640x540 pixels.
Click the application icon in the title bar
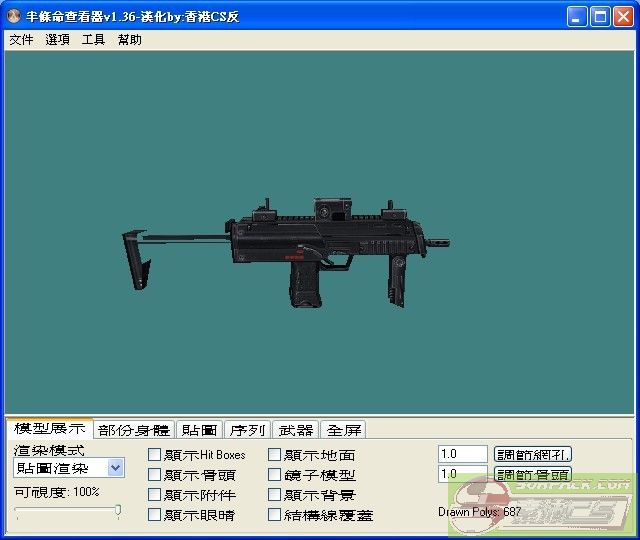point(14,16)
